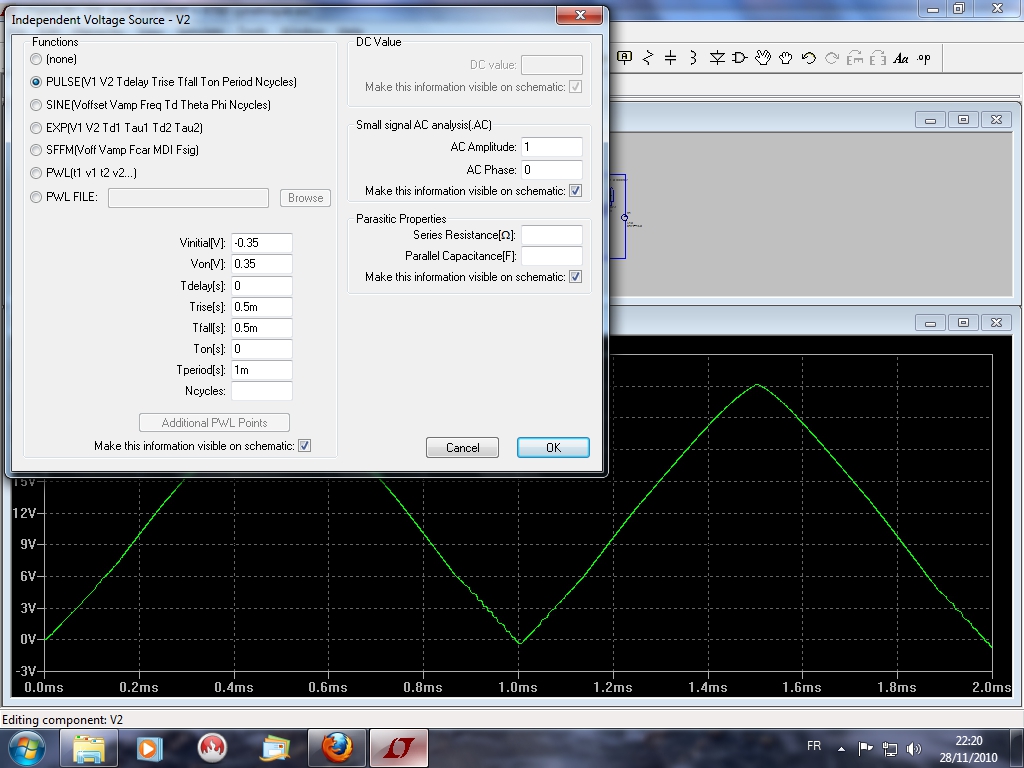Select the PWL FILE radio button
The height and width of the screenshot is (768, 1024).
click(x=36, y=197)
